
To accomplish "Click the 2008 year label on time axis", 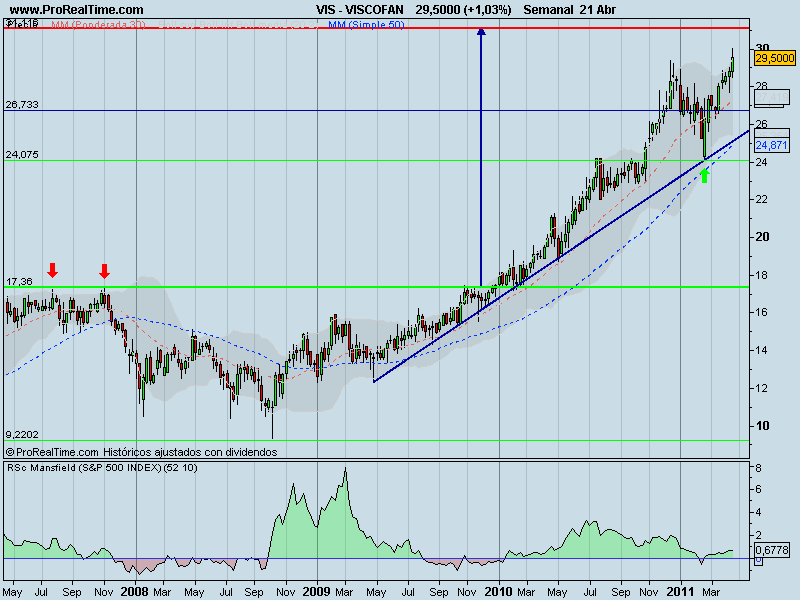I will coord(135,592).
